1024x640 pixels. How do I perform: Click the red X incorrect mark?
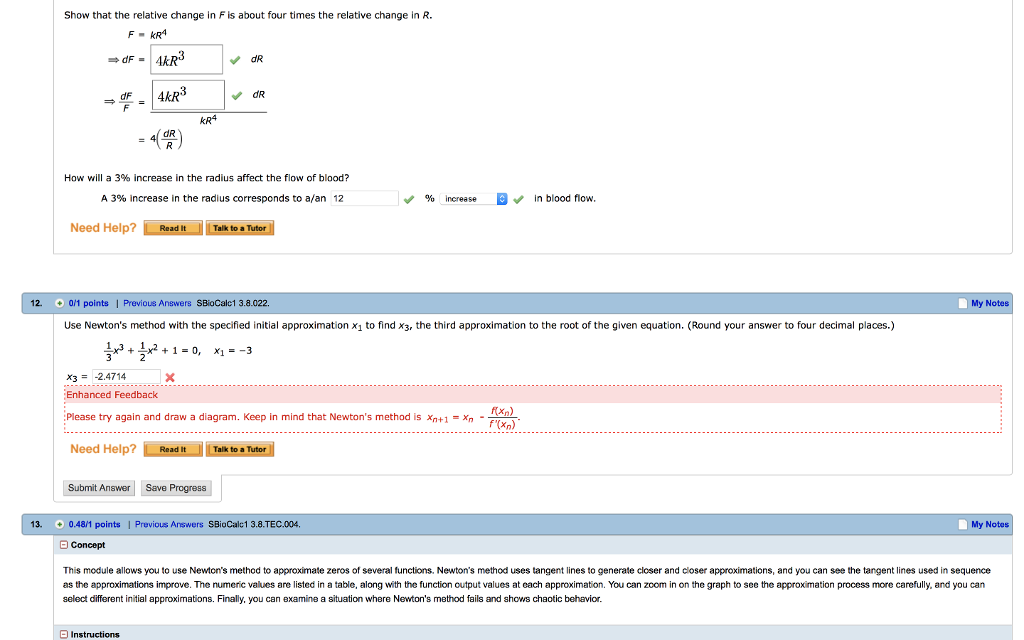coord(170,377)
